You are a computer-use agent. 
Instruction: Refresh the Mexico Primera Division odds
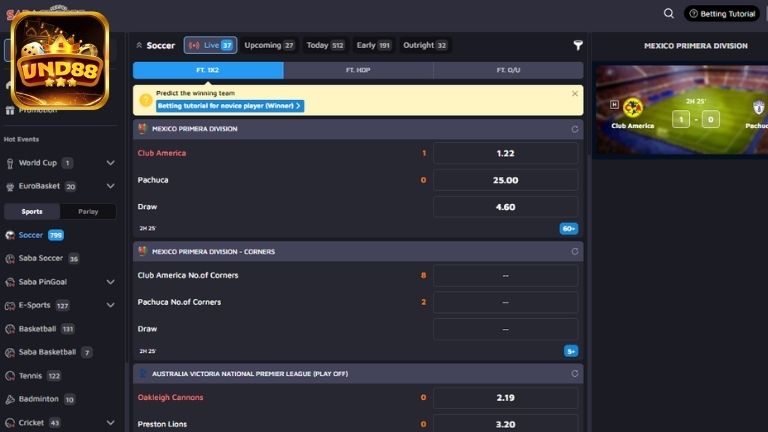click(x=574, y=129)
